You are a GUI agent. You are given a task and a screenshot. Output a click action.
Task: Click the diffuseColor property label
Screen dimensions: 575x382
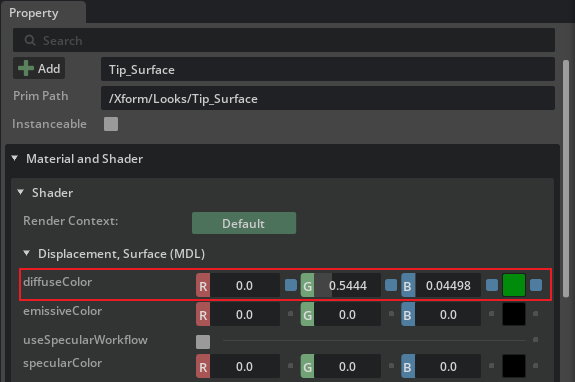pyautogui.click(x=58, y=282)
